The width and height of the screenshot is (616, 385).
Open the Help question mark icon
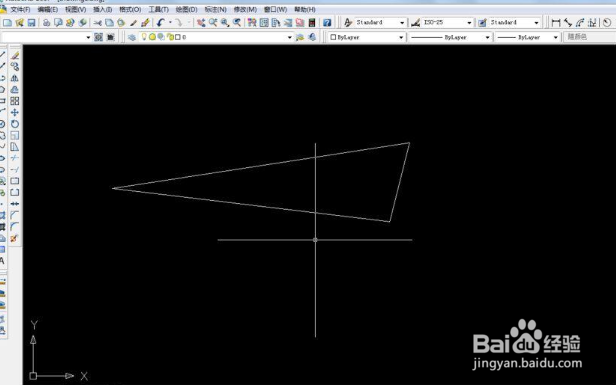(327, 23)
